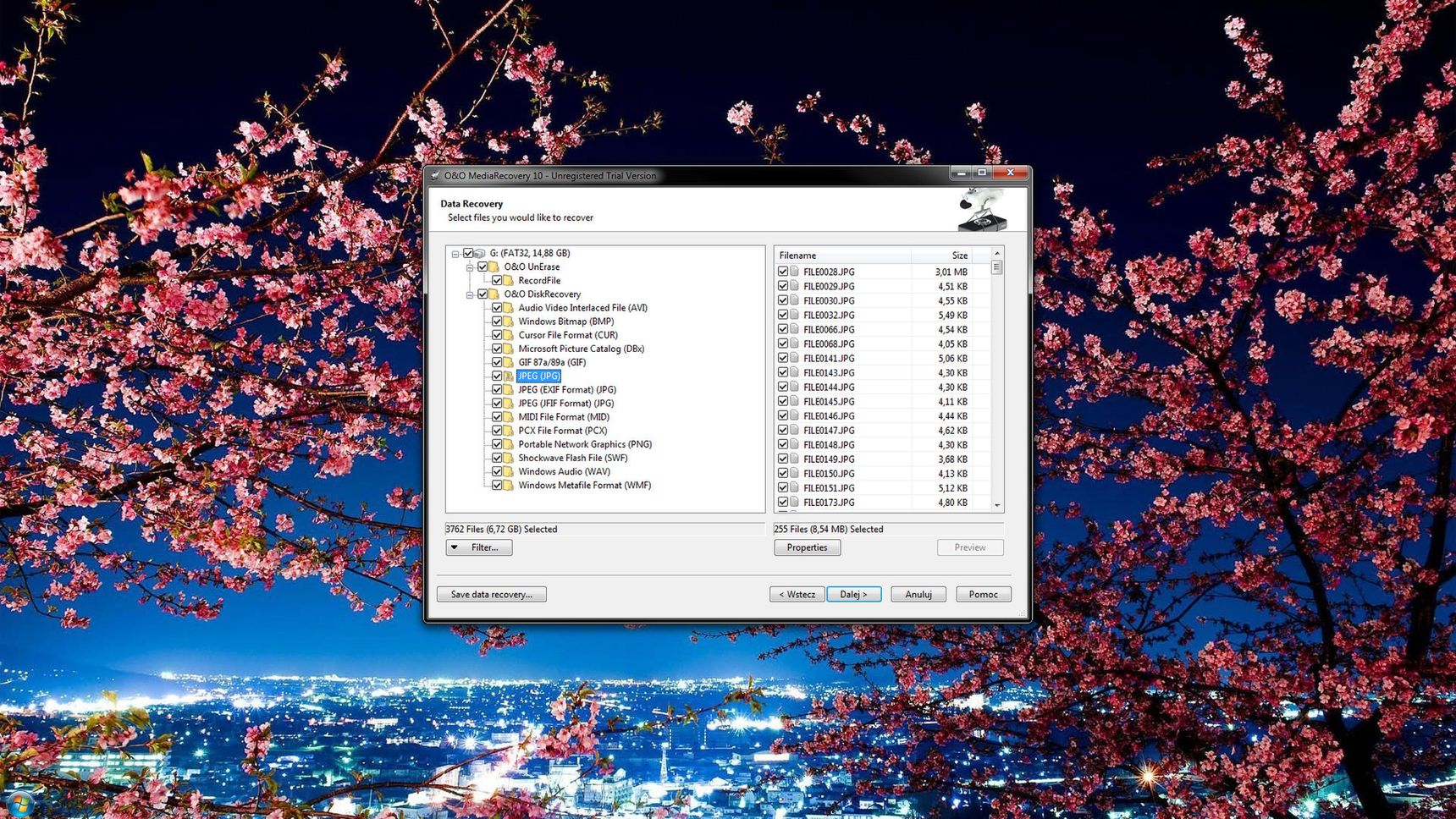The height and width of the screenshot is (819, 1456).
Task: Click the Windows Bitmap (BMP) folder icon
Action: point(509,322)
